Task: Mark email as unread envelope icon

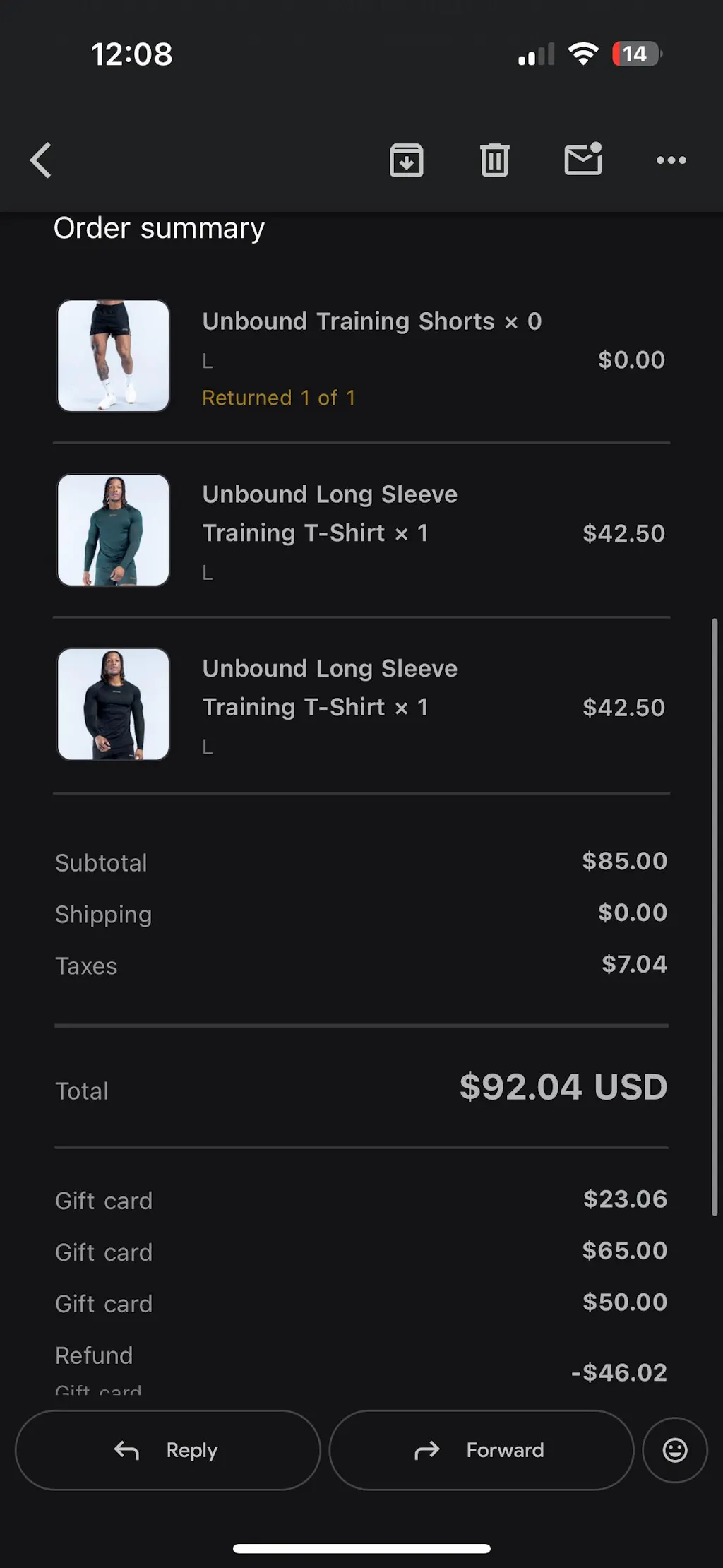Action: point(583,159)
